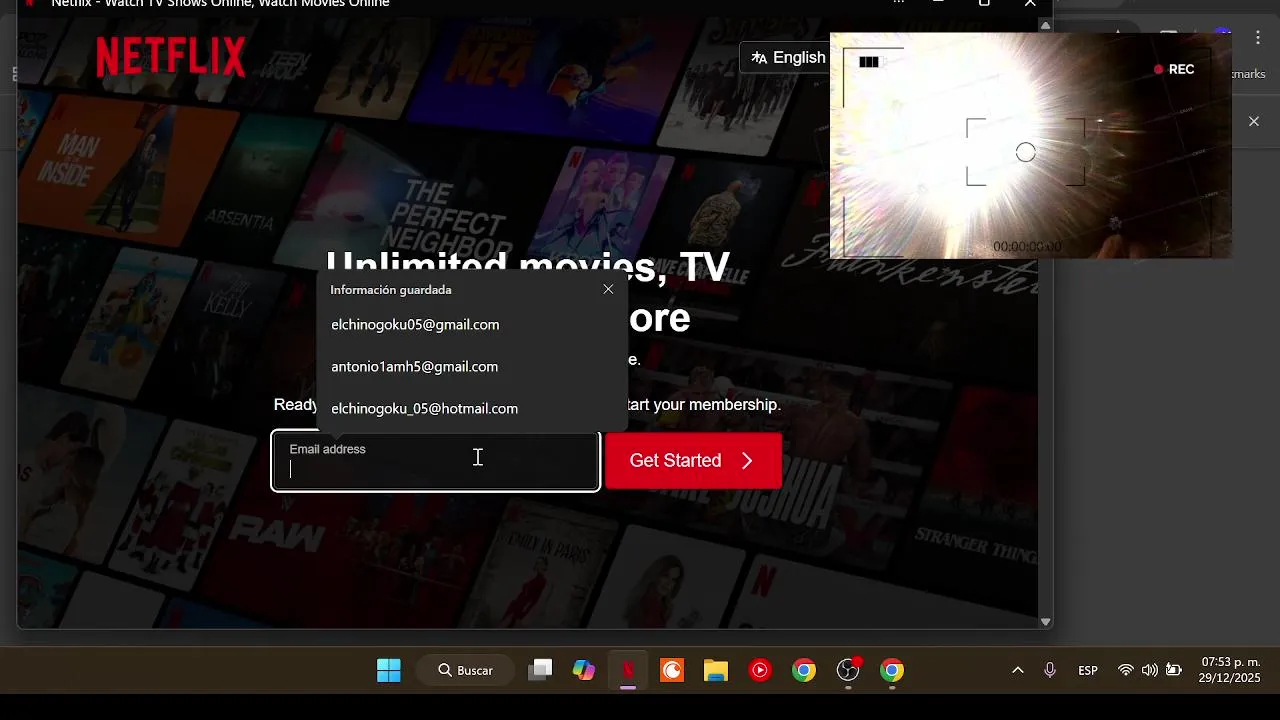Open the English language selector
Image resolution: width=1280 pixels, height=720 pixels.
(x=789, y=57)
